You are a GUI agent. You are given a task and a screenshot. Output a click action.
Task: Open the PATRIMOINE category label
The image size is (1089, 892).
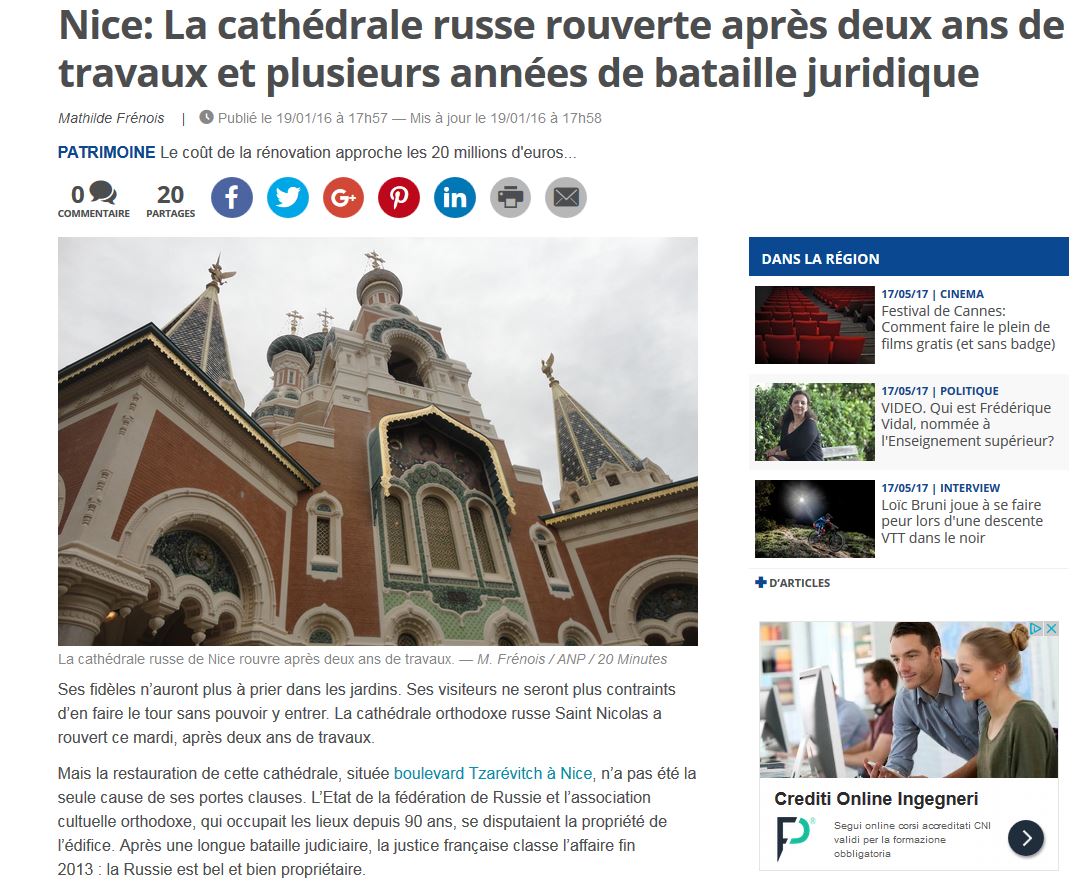(106, 153)
